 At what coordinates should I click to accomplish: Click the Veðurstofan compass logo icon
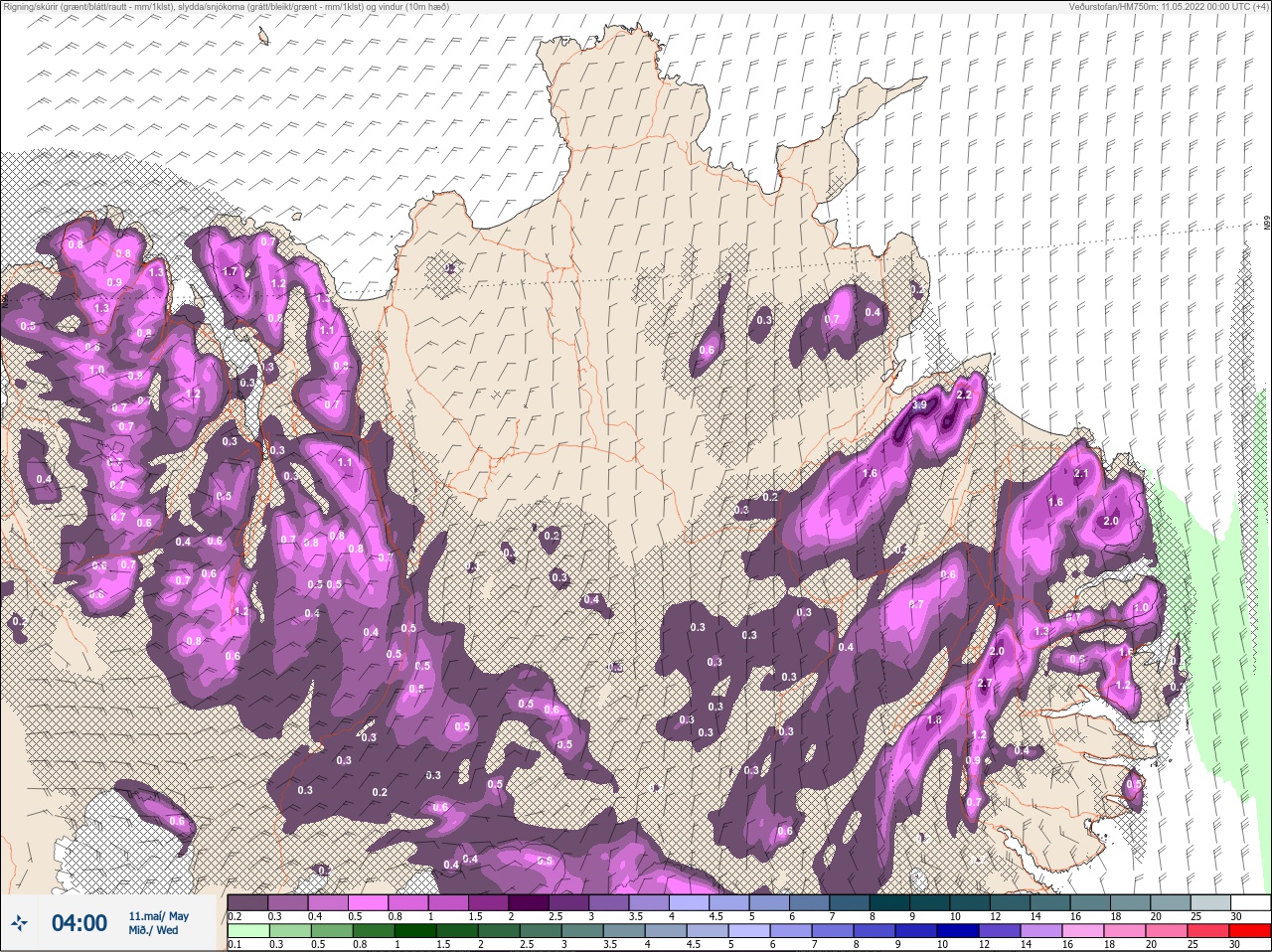[19, 923]
